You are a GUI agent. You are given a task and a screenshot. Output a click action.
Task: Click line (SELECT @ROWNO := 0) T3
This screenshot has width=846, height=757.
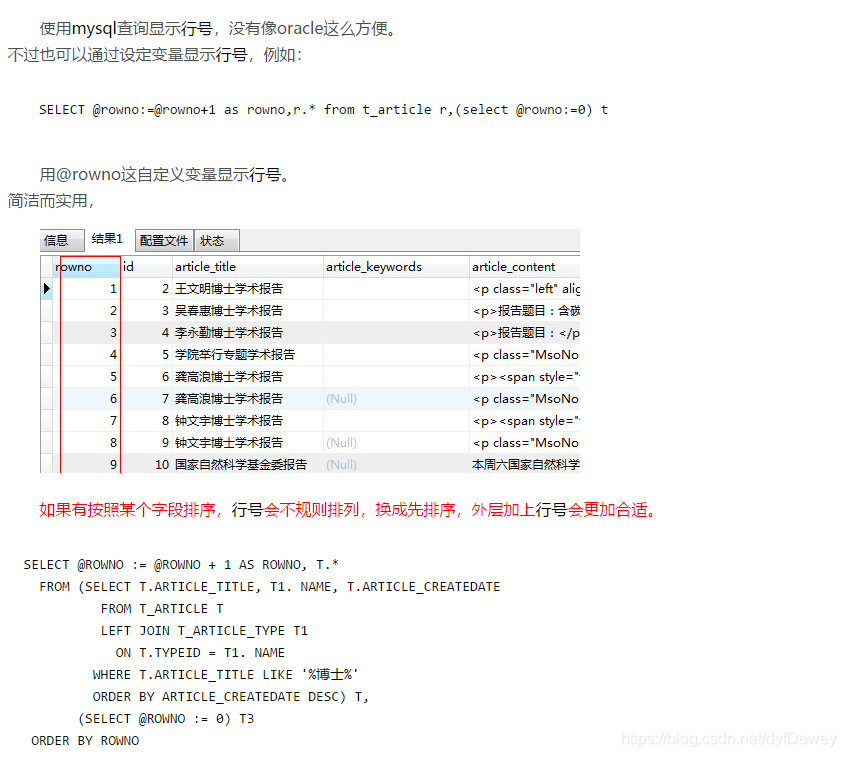coord(166,719)
